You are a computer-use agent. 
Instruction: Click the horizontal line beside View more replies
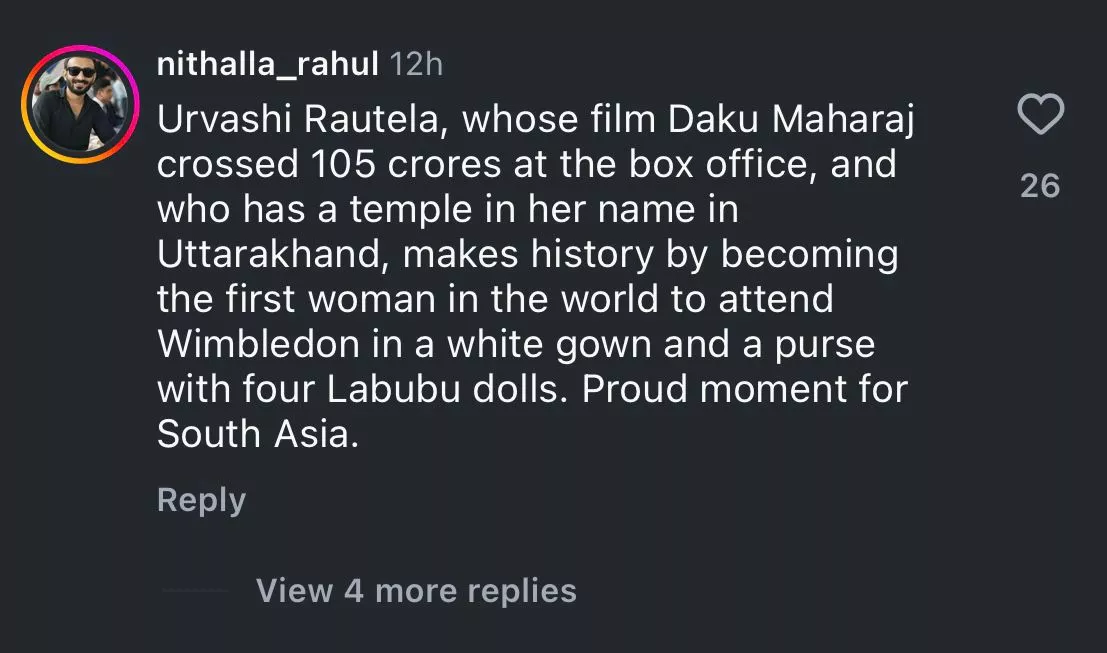pyautogui.click(x=195, y=591)
